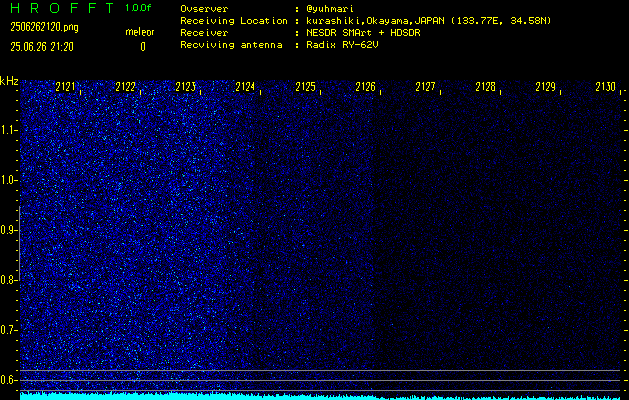
Task: Click the 2126 time marker
Action: [x=365, y=87]
